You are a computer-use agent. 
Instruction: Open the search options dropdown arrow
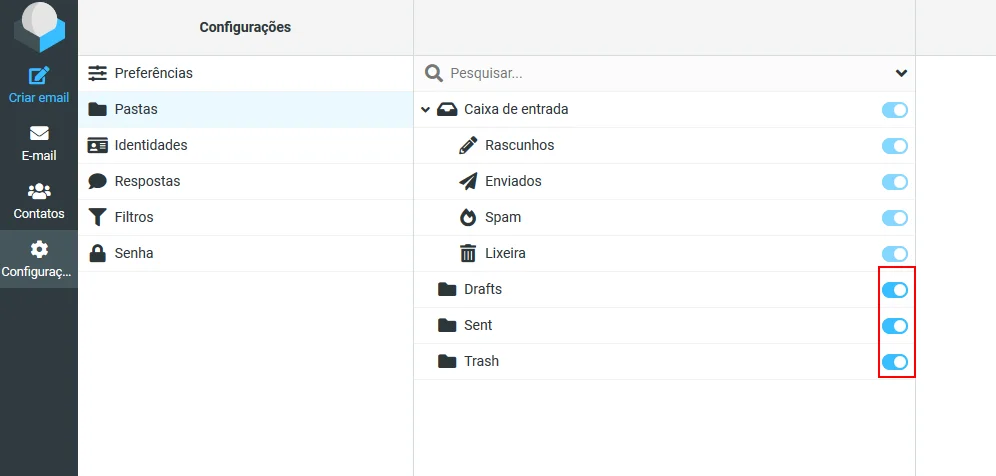901,73
